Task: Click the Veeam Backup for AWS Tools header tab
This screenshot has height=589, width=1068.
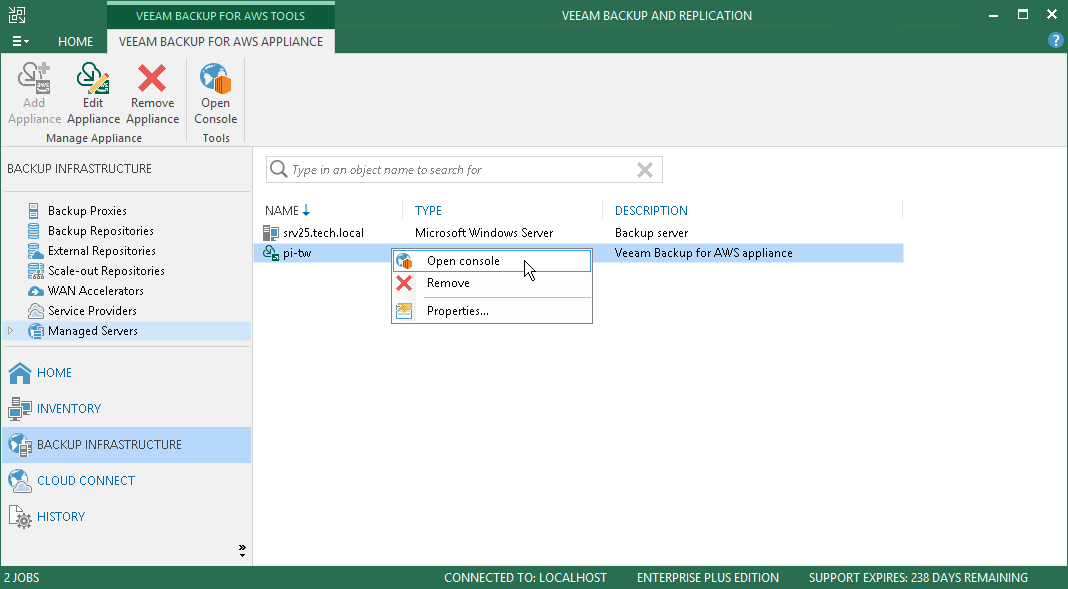Action: (221, 16)
